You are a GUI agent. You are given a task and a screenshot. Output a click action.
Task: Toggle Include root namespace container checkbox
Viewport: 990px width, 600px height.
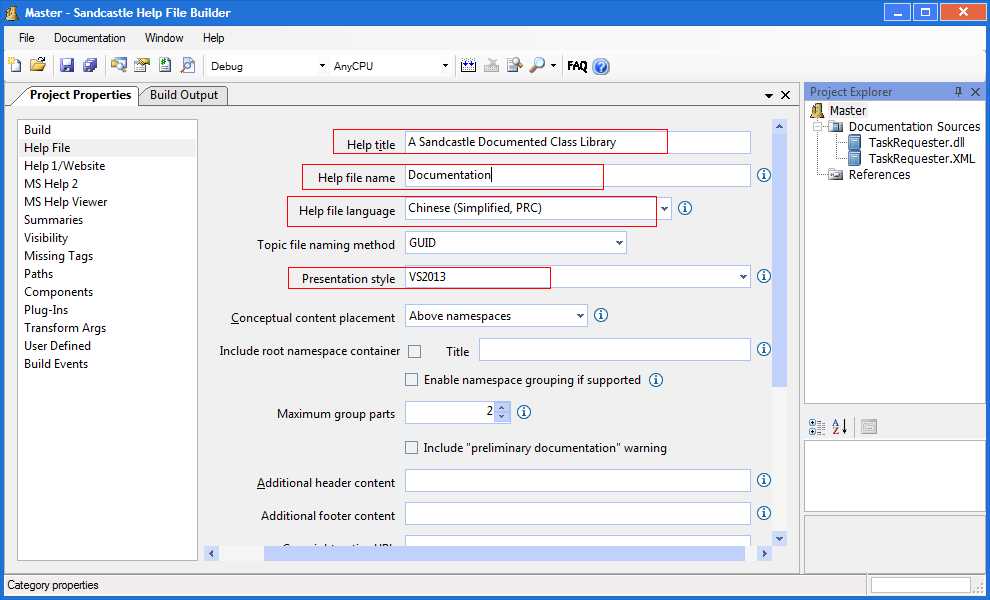415,352
